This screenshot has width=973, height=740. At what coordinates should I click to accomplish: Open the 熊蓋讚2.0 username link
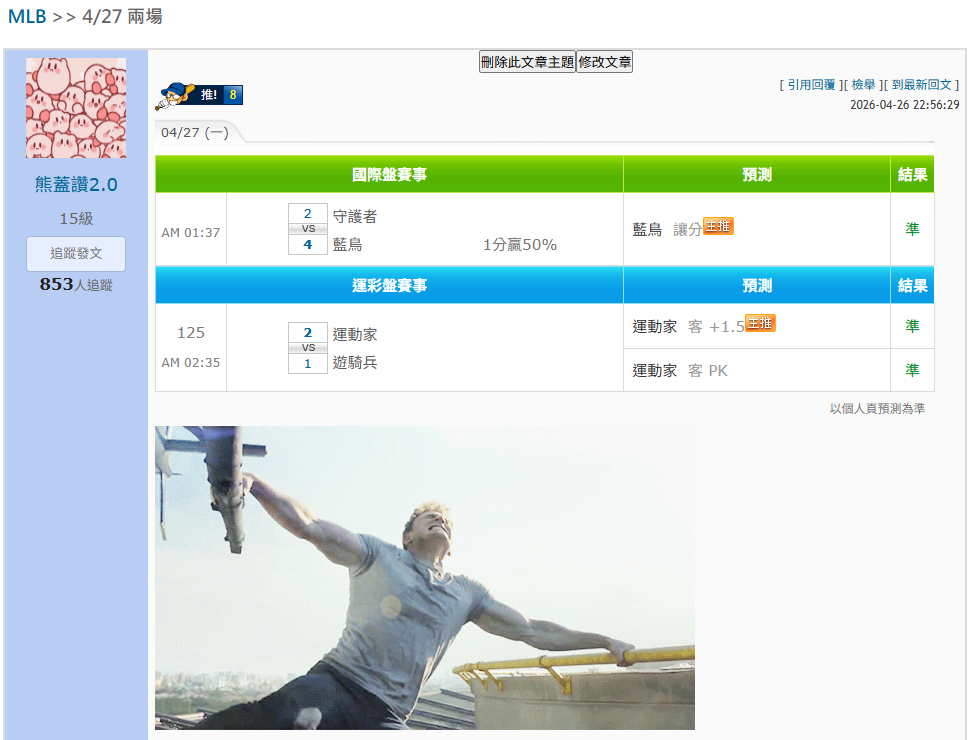(76, 184)
